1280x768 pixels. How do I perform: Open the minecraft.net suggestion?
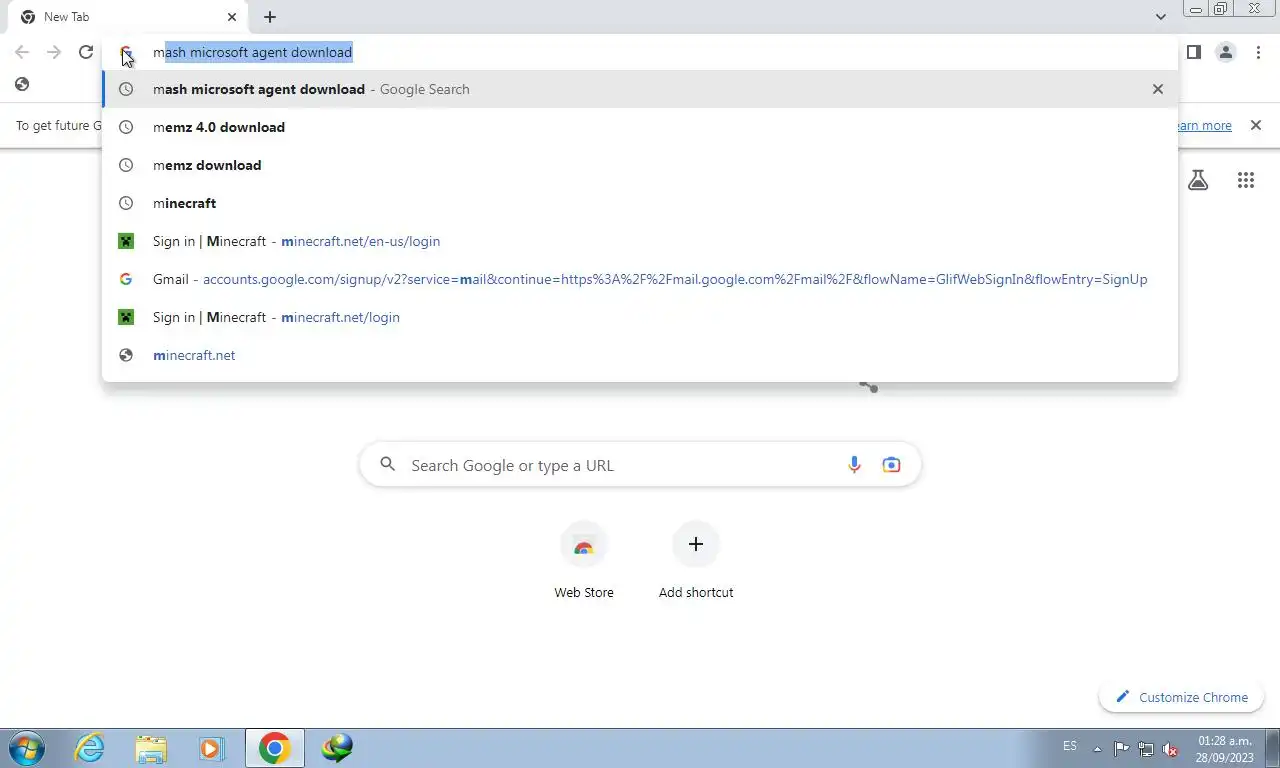tap(640, 355)
